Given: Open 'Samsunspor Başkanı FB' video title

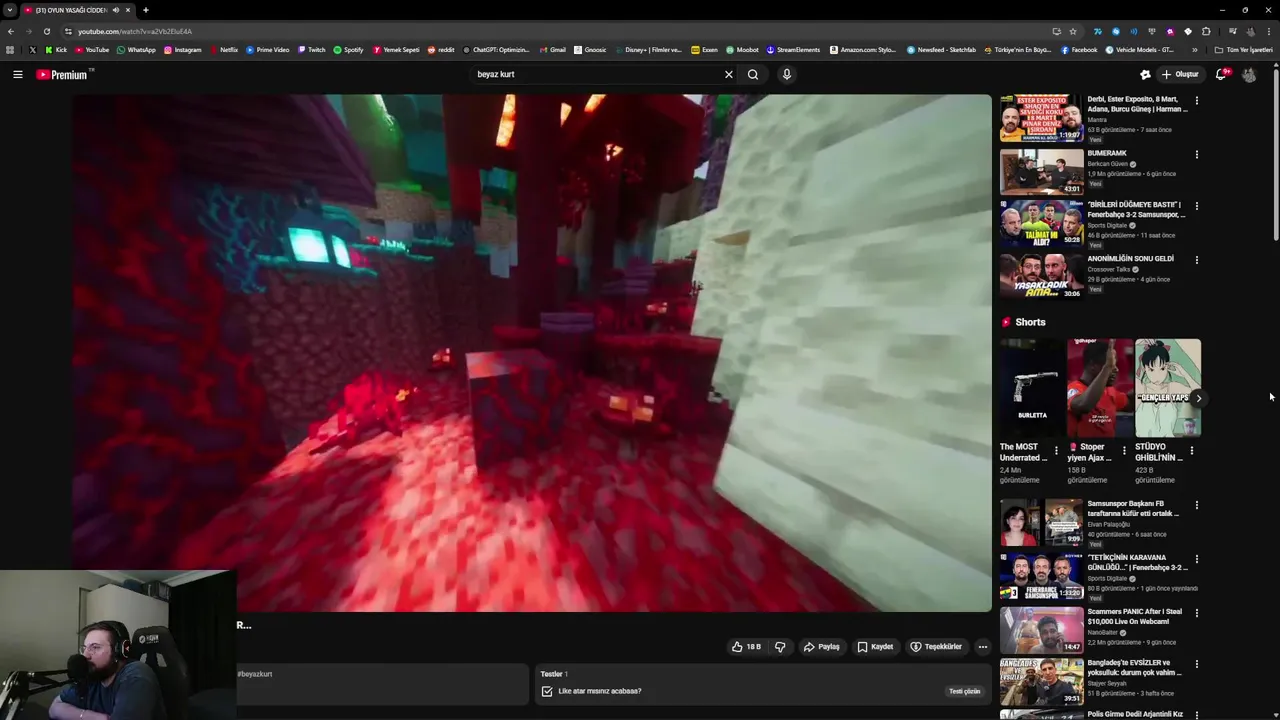Looking at the screenshot, I should click(1134, 508).
